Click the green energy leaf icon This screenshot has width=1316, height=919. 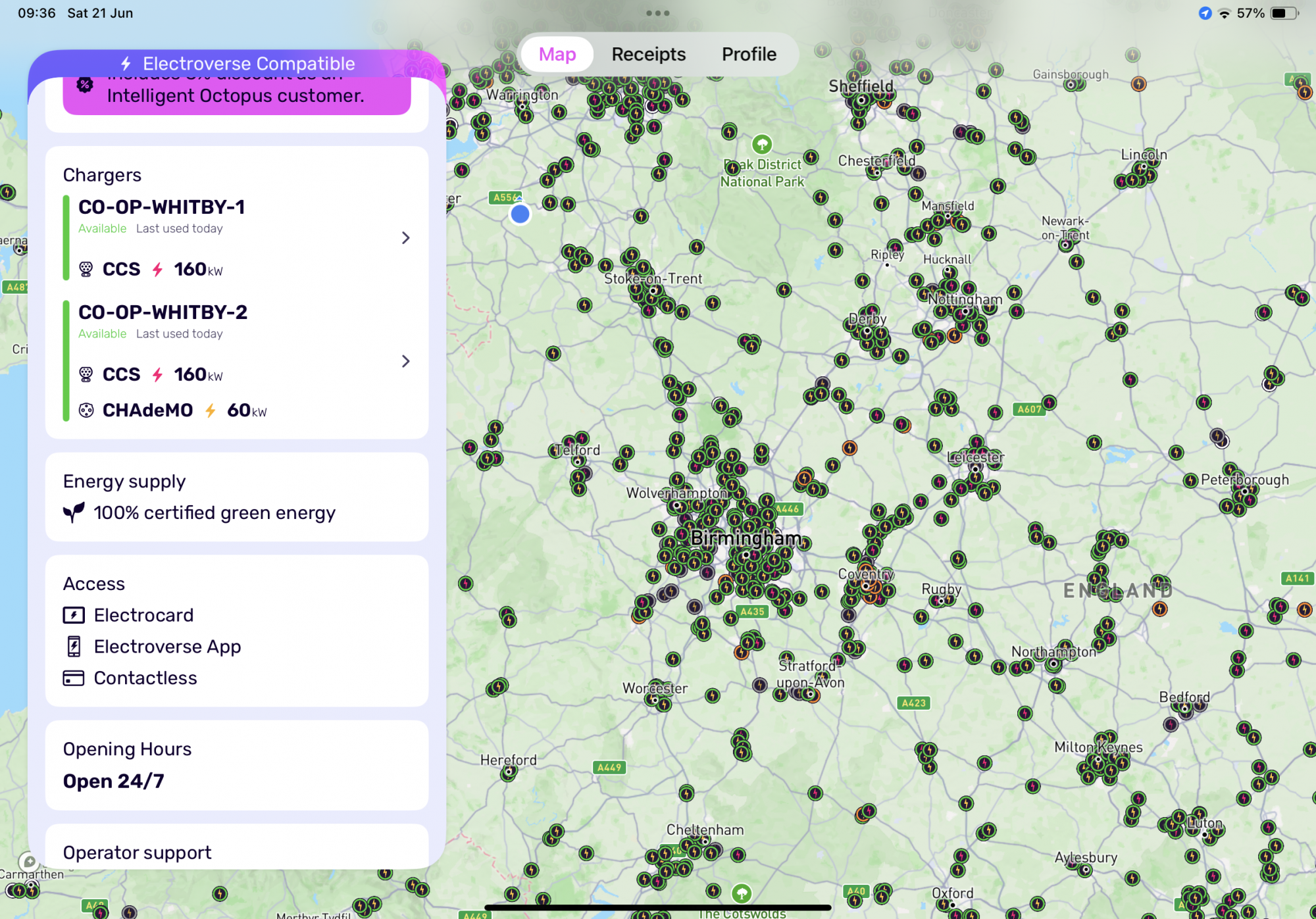(74, 512)
